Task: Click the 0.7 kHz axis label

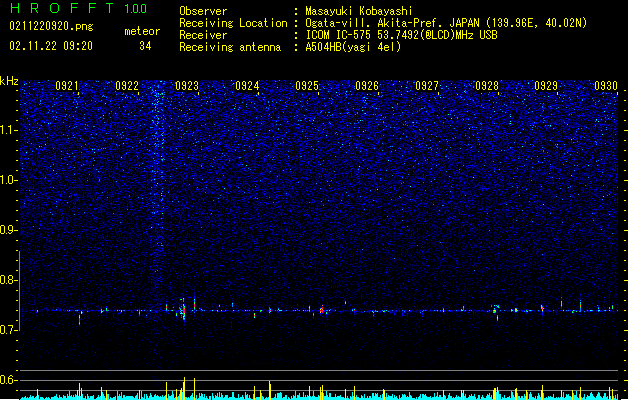Action: click(9, 330)
